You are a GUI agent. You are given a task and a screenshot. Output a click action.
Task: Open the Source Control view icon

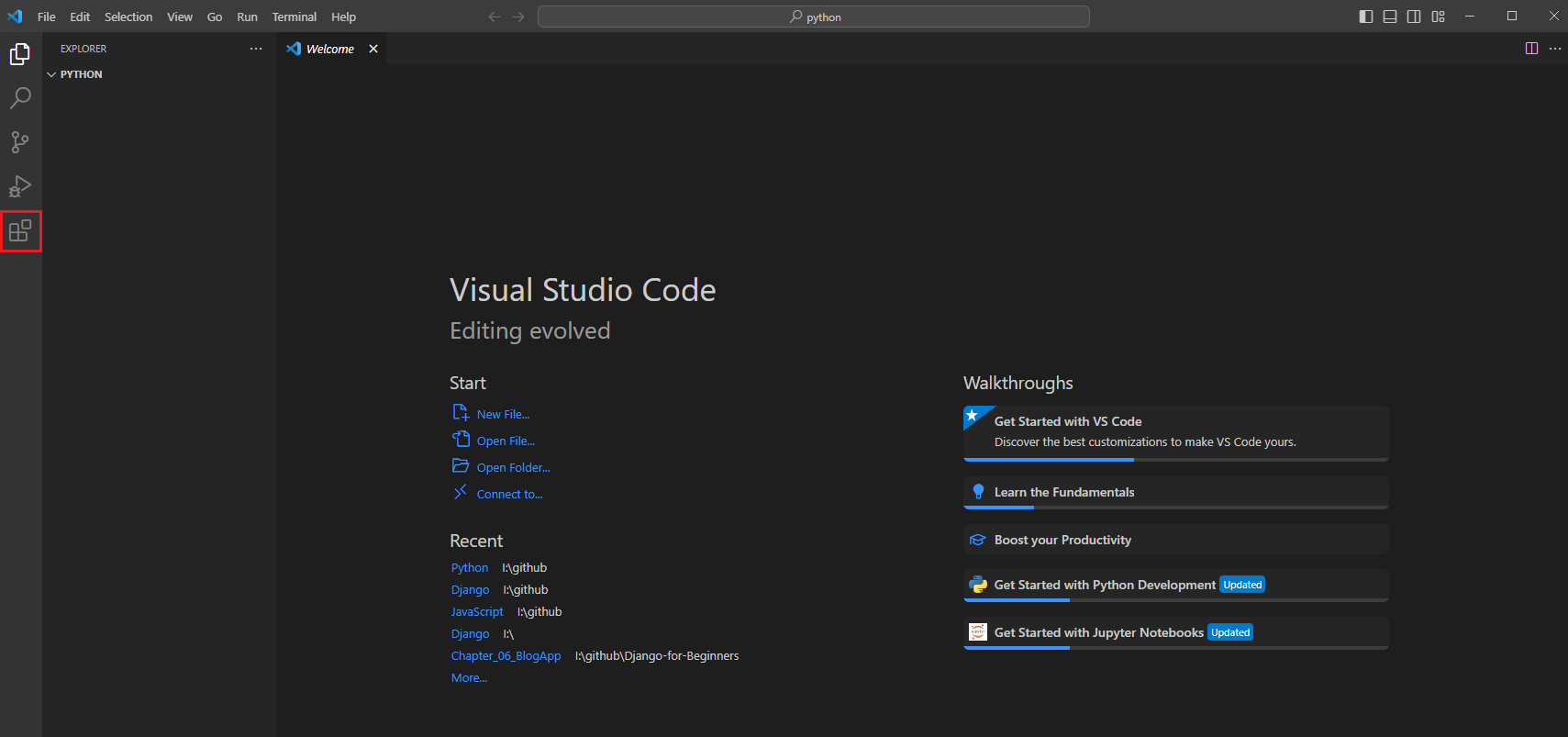click(x=20, y=142)
